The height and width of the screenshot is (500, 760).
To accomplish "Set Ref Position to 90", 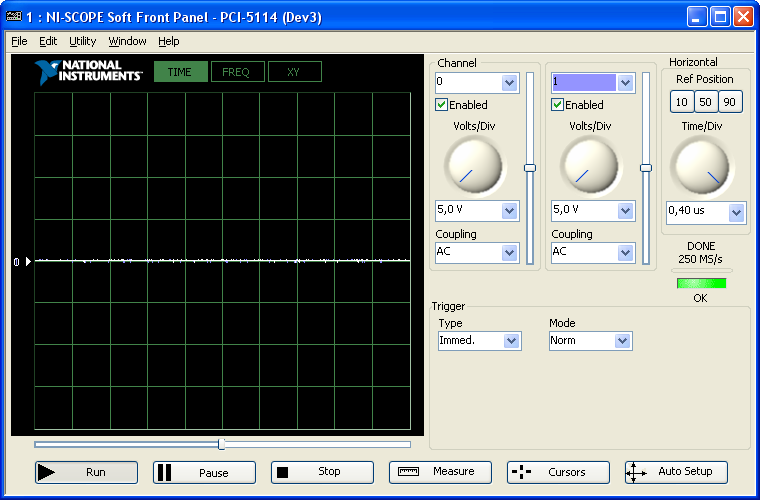I will (x=730, y=102).
